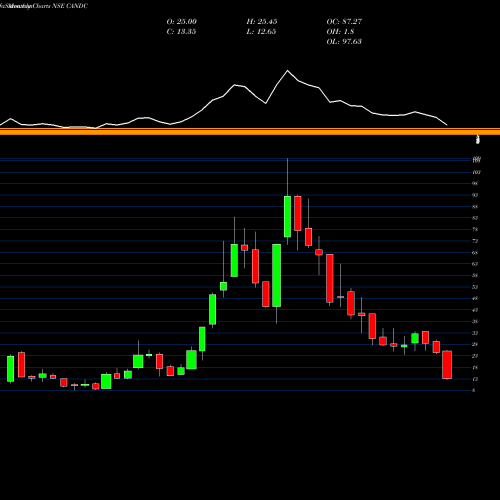Click the highest peak of the white line chart
The height and width of the screenshot is (500, 500).
point(288,71)
